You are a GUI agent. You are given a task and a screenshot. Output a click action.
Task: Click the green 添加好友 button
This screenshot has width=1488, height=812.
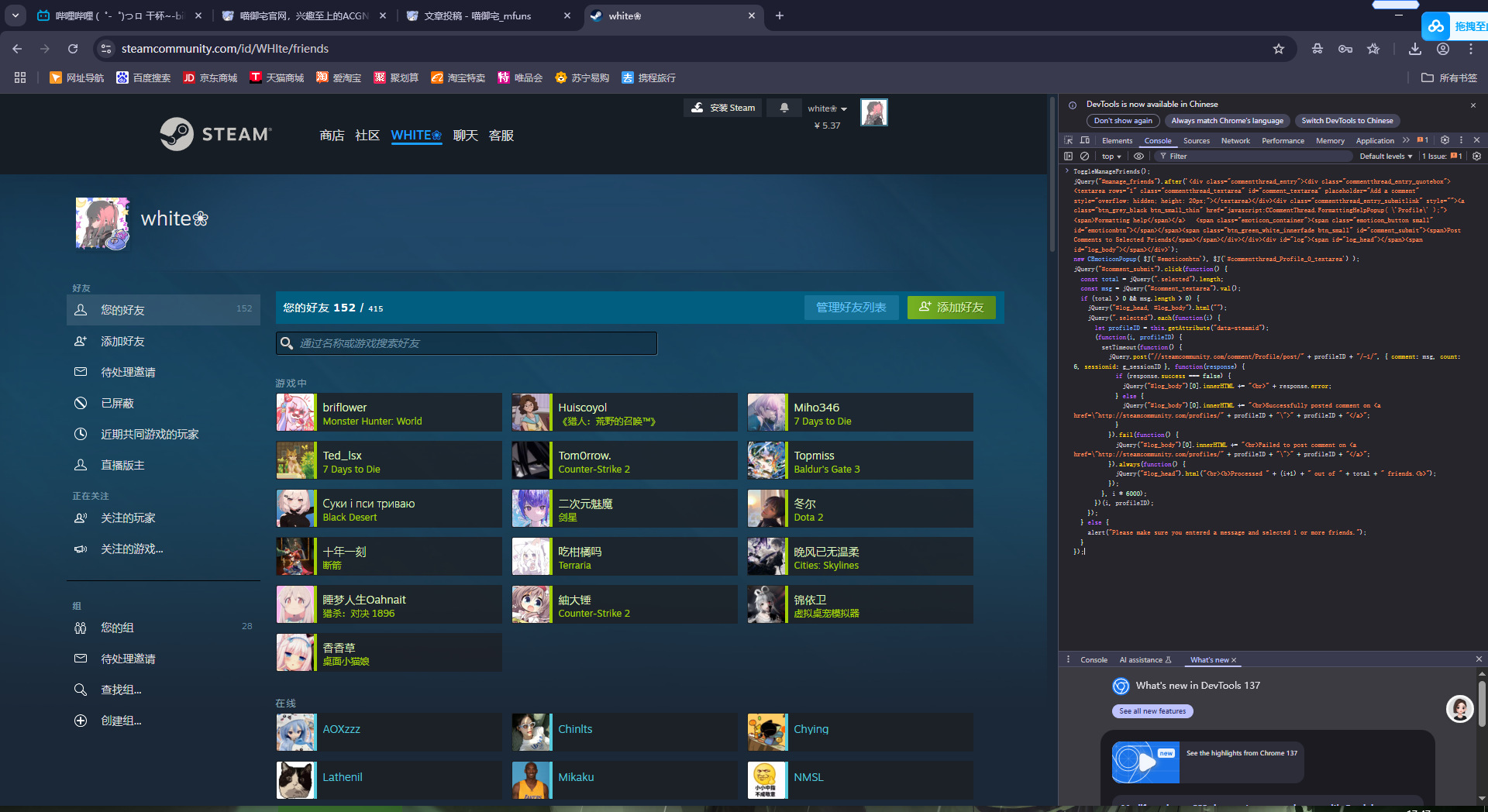point(952,308)
